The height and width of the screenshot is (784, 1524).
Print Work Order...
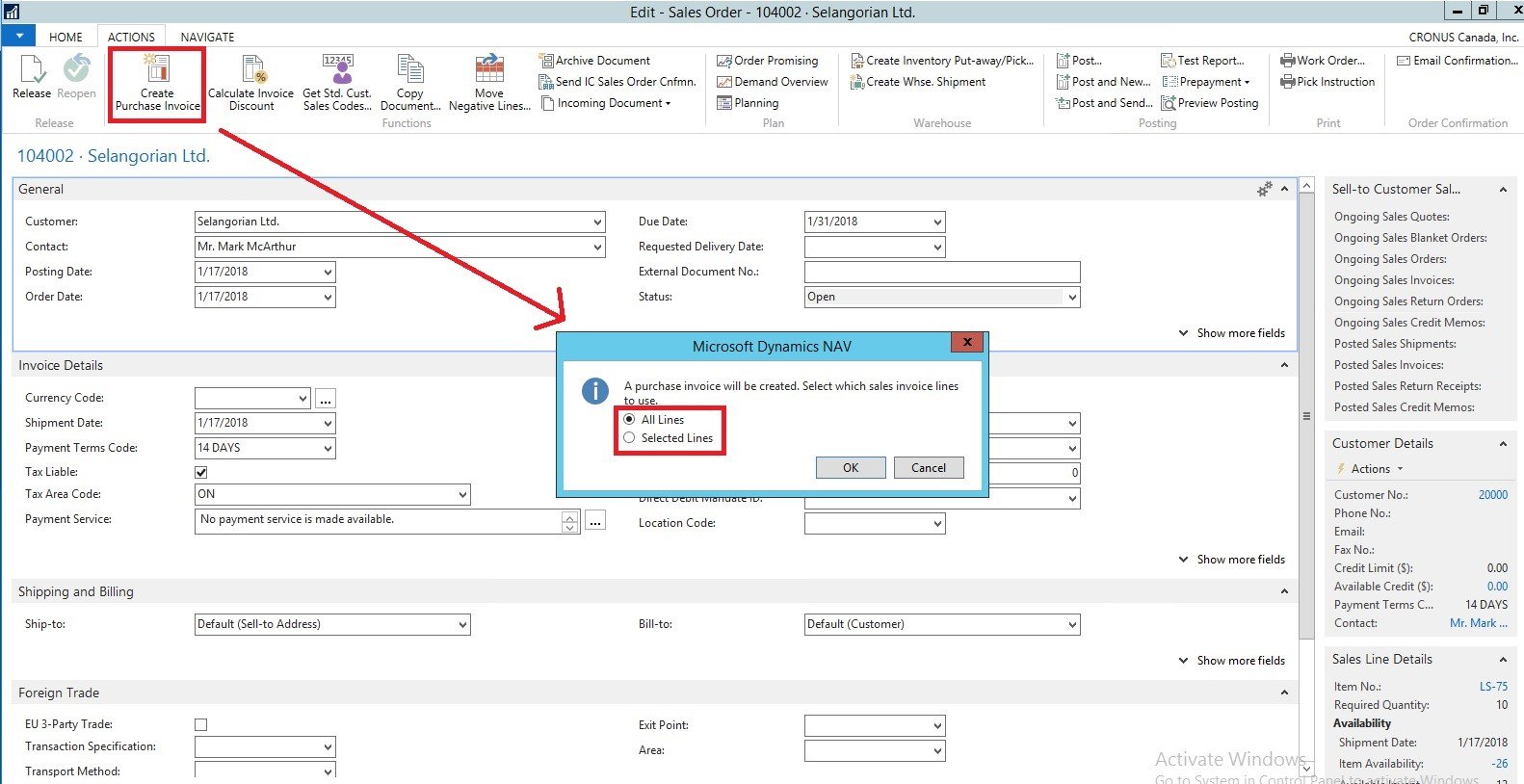pos(1323,61)
